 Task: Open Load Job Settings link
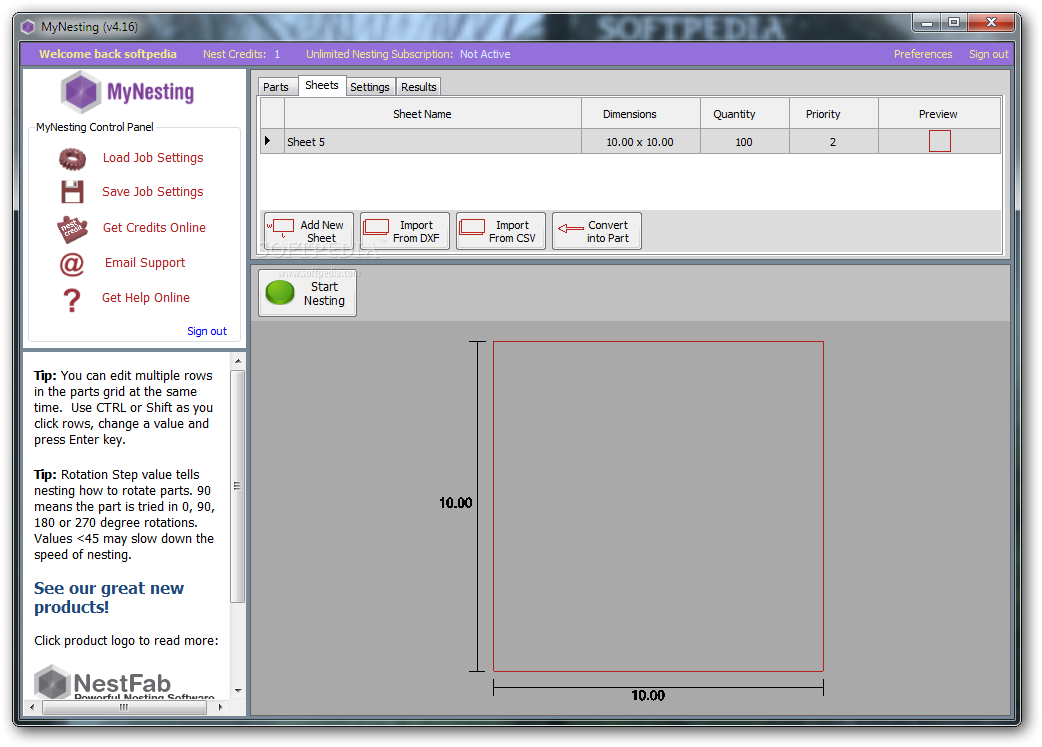[x=153, y=158]
